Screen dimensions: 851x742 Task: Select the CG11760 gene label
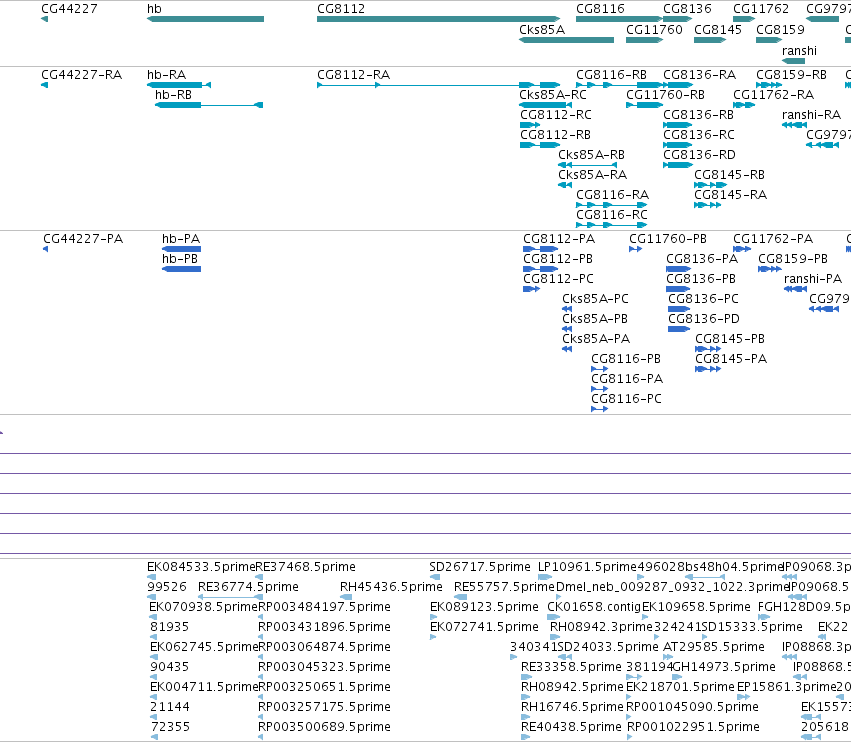click(x=654, y=30)
